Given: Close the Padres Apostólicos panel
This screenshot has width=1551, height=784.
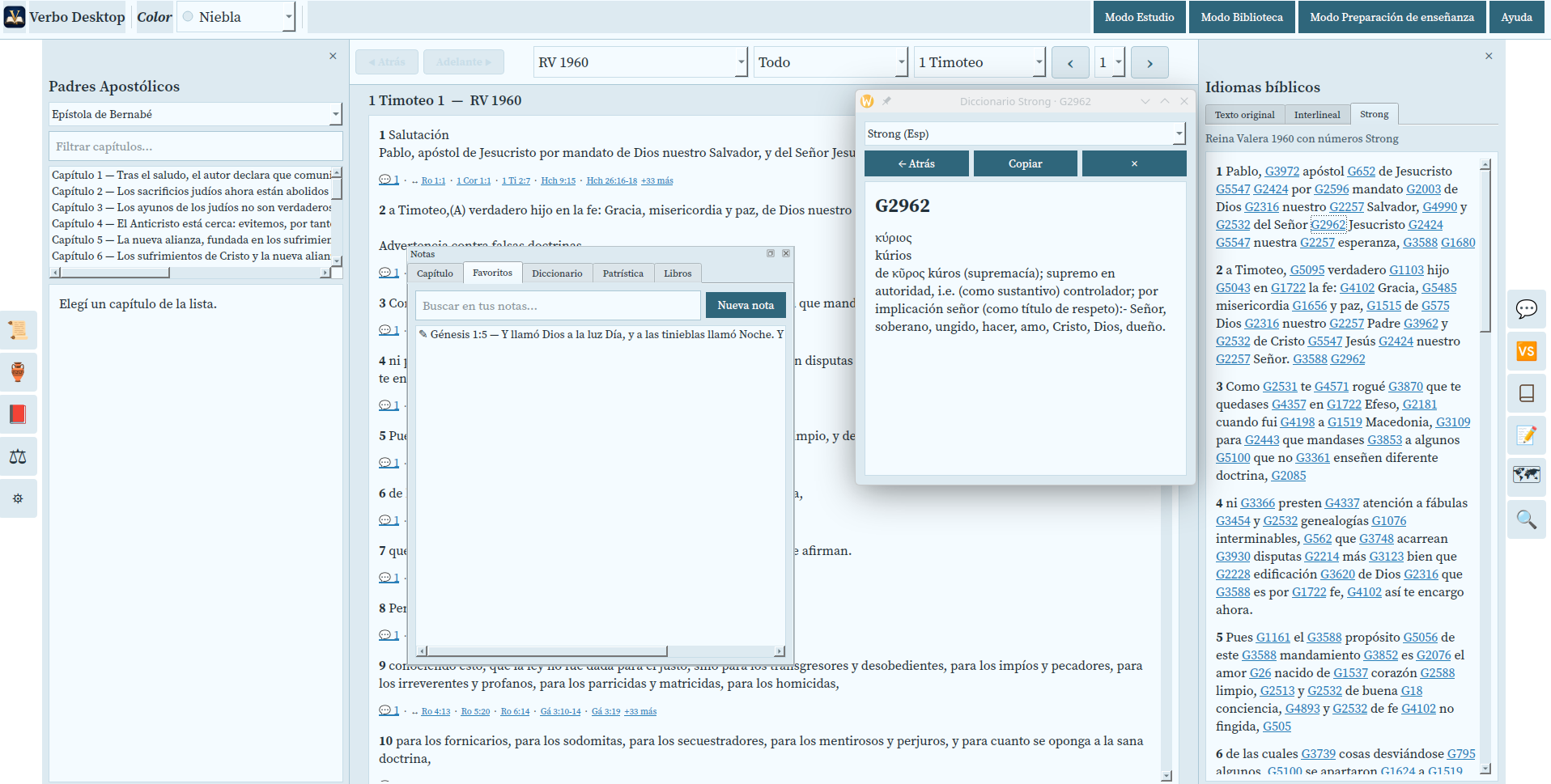Looking at the screenshot, I should tap(333, 56).
